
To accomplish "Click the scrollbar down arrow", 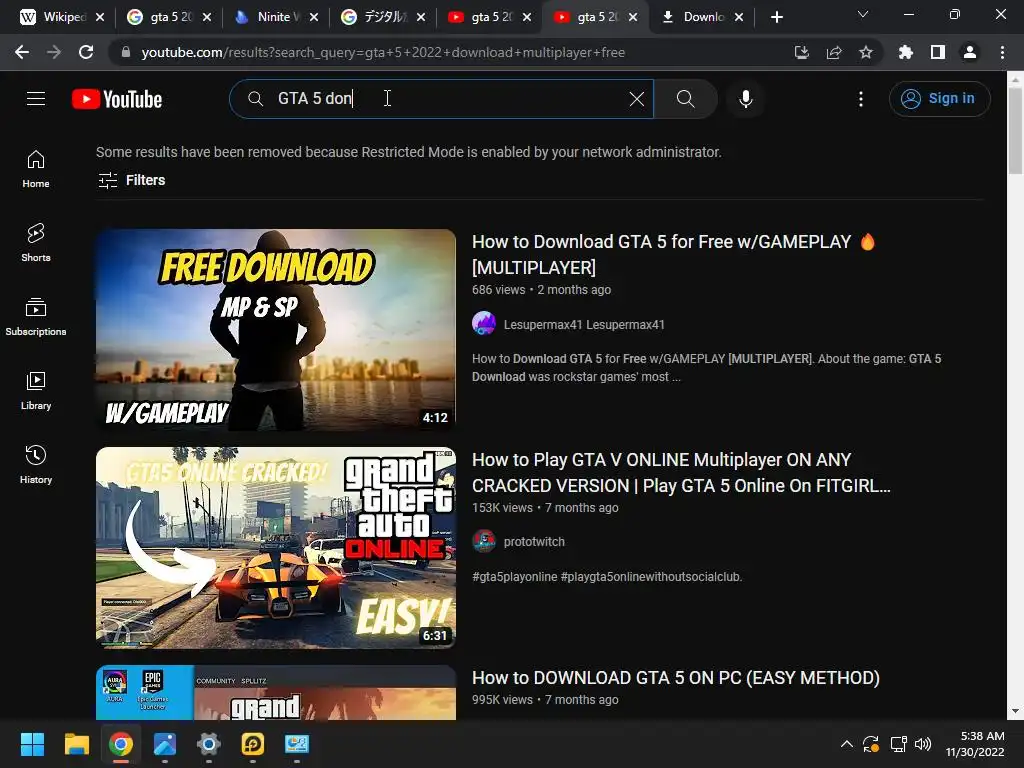I will point(1015,712).
